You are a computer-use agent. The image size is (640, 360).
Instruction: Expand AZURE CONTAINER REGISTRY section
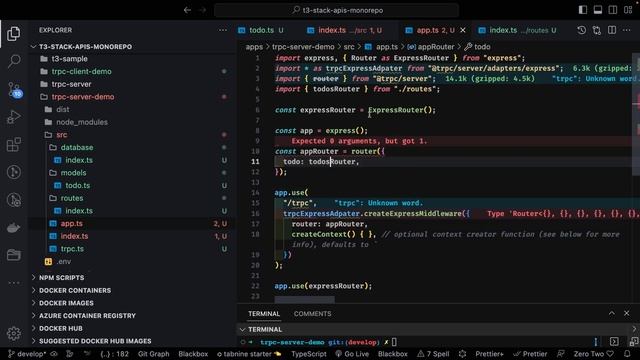pyautogui.click(x=87, y=316)
